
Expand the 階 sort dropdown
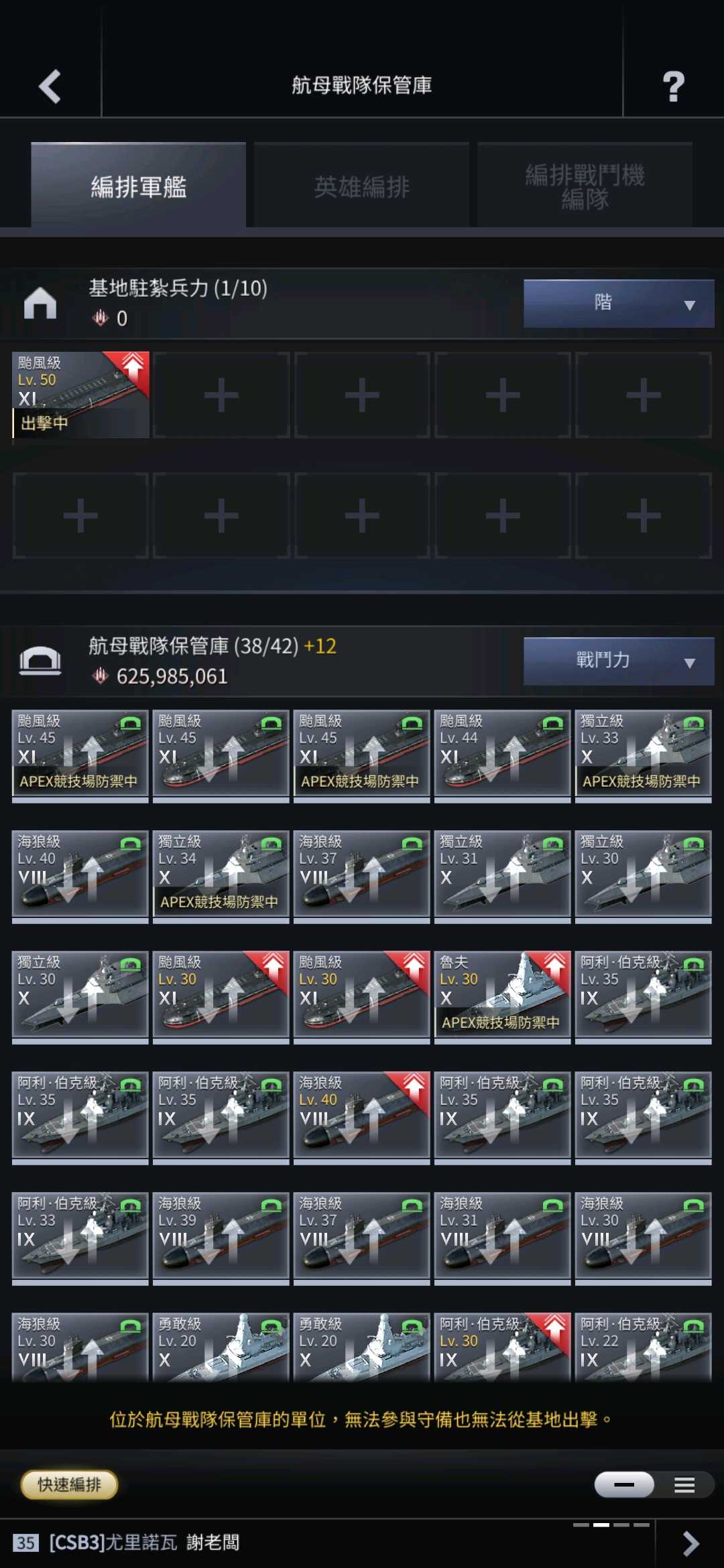tap(619, 304)
